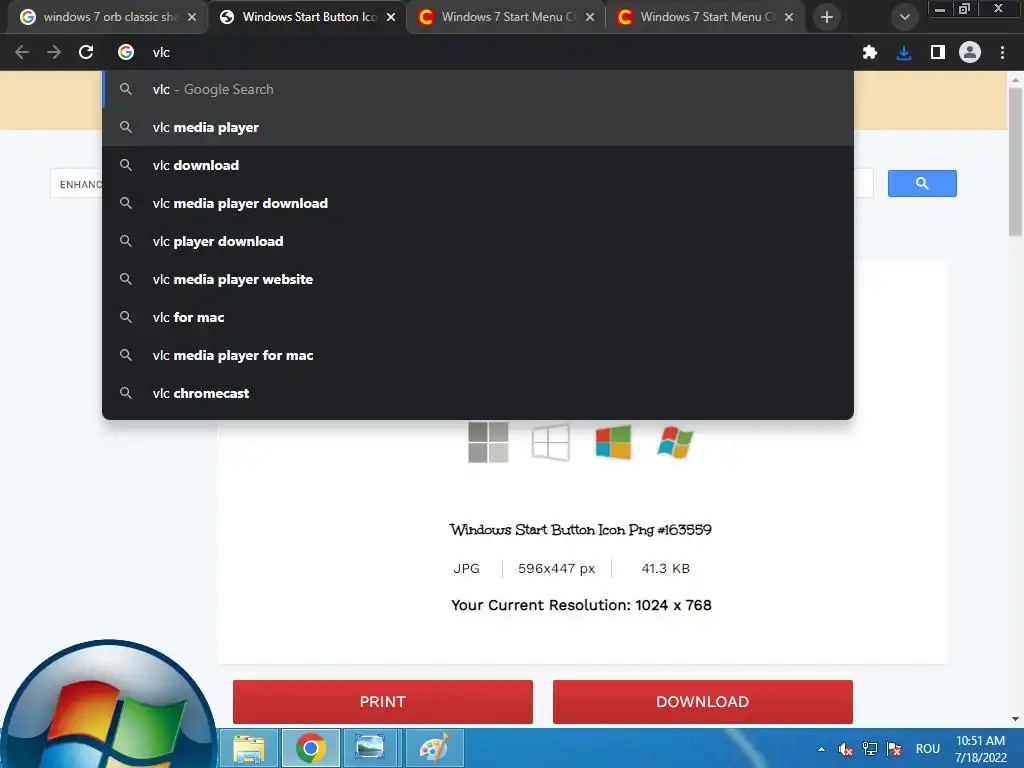The height and width of the screenshot is (768, 1024).
Task: Close the windows 7 orb classic shell tab
Action: coord(192,17)
